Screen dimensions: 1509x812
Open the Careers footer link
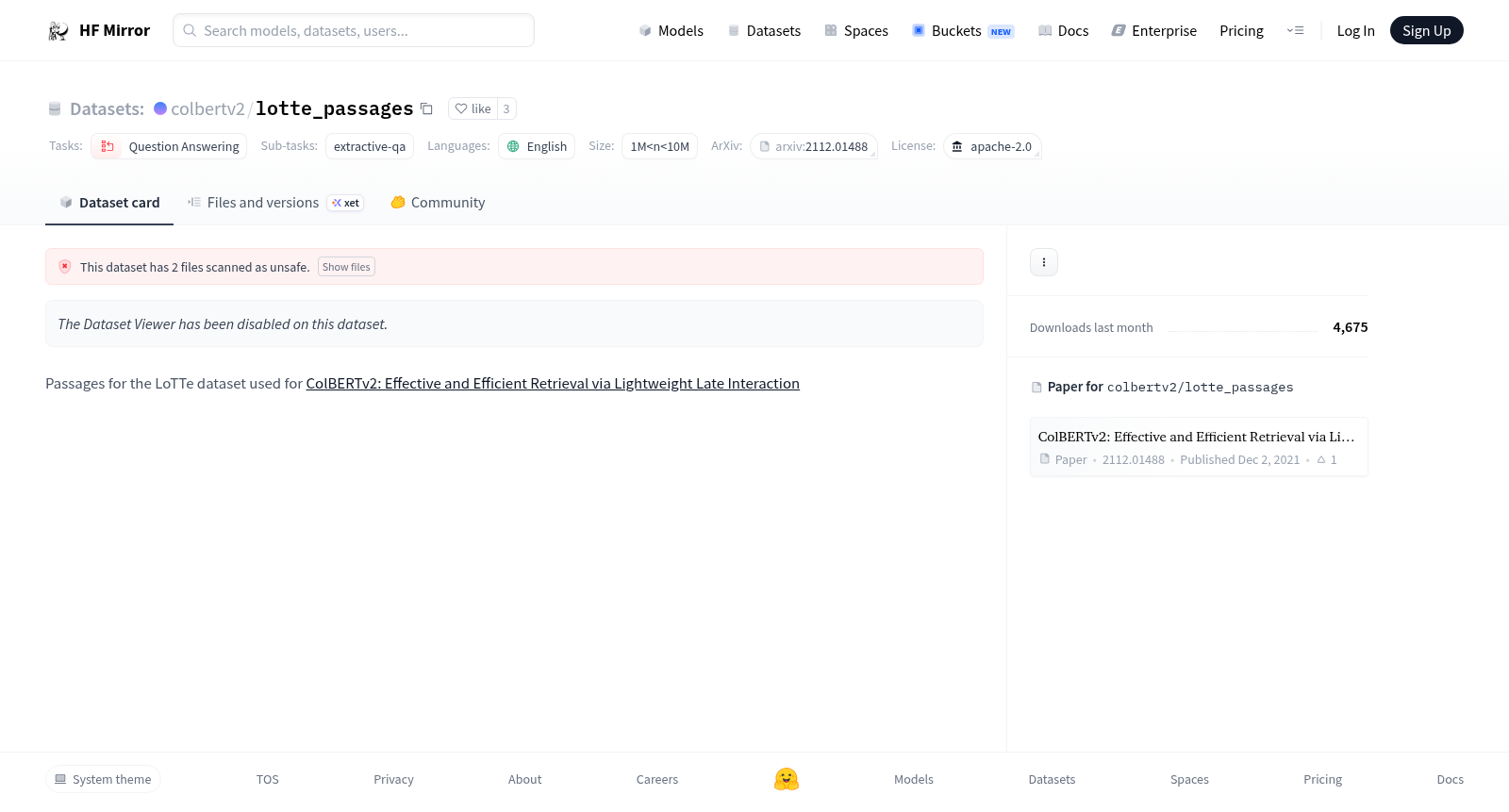(x=657, y=780)
